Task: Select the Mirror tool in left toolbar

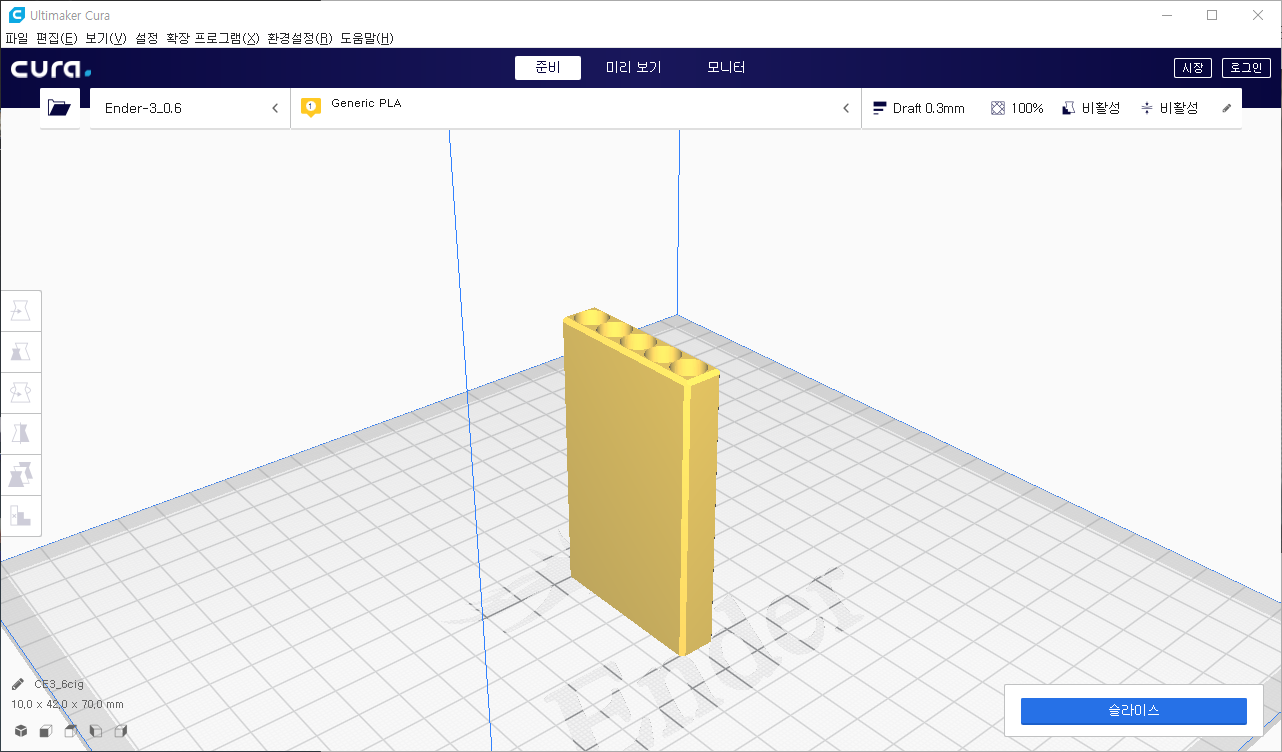Action: [x=20, y=434]
